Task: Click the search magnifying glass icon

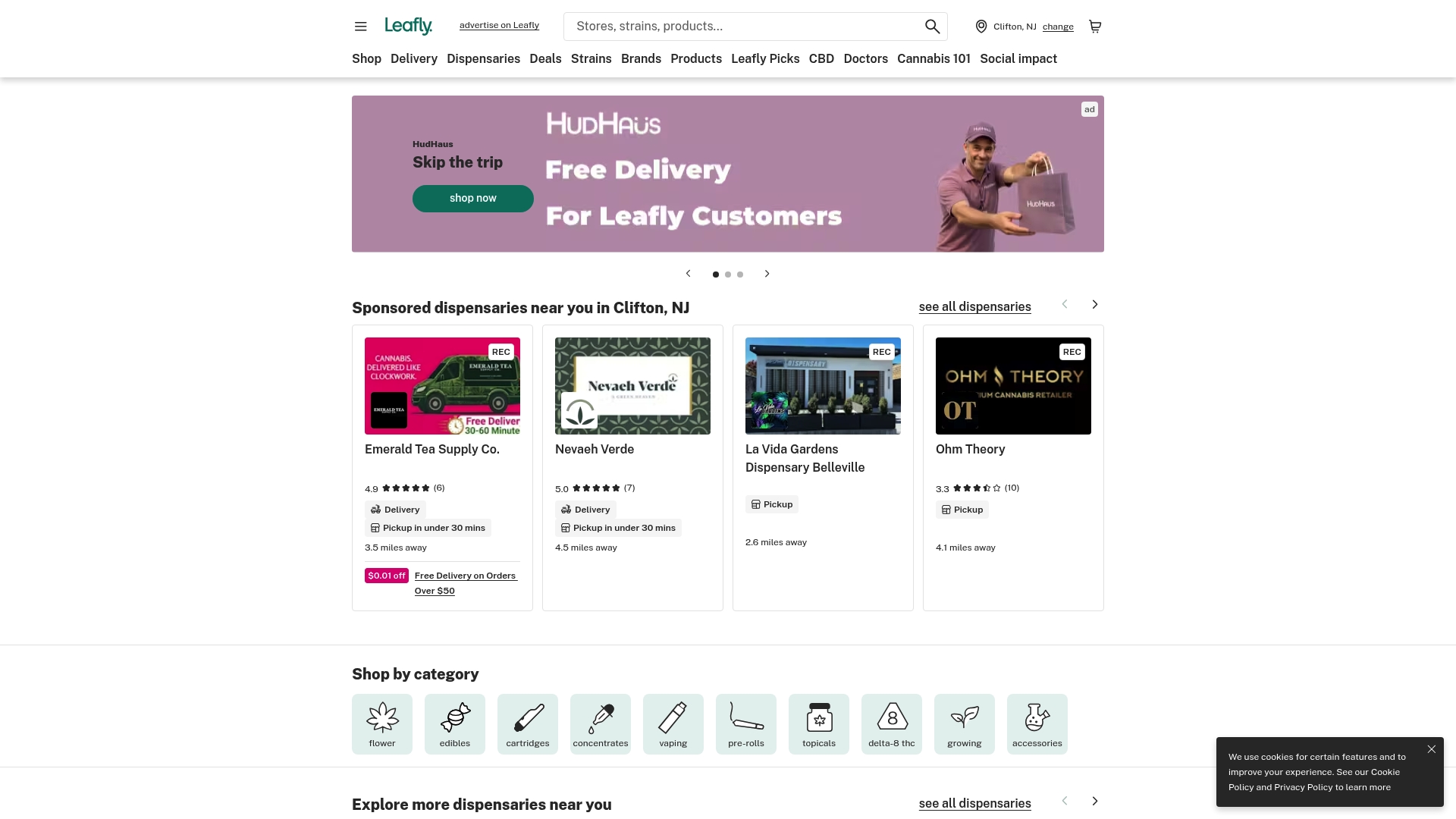Action: (931, 26)
